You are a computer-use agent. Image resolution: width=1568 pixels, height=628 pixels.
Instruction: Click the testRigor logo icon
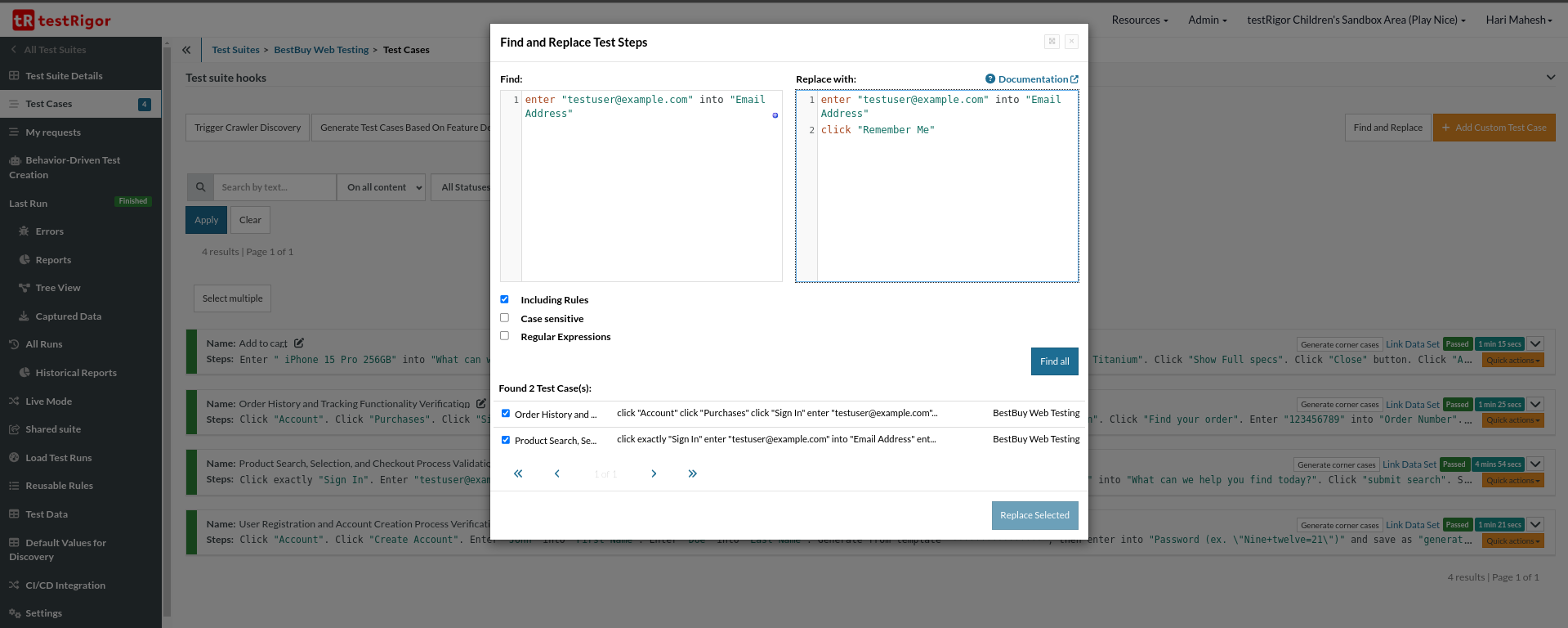[x=24, y=20]
